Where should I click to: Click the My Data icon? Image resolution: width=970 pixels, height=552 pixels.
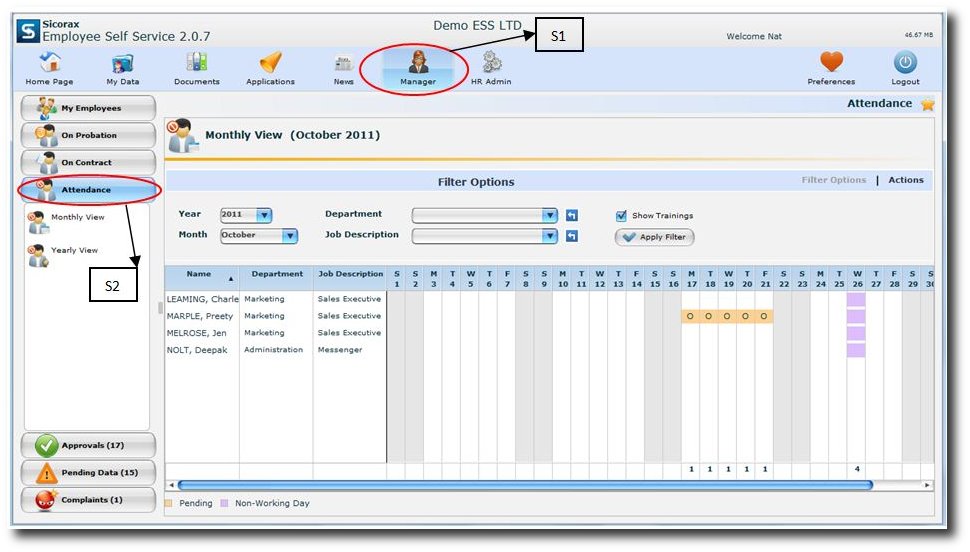pyautogui.click(x=123, y=64)
